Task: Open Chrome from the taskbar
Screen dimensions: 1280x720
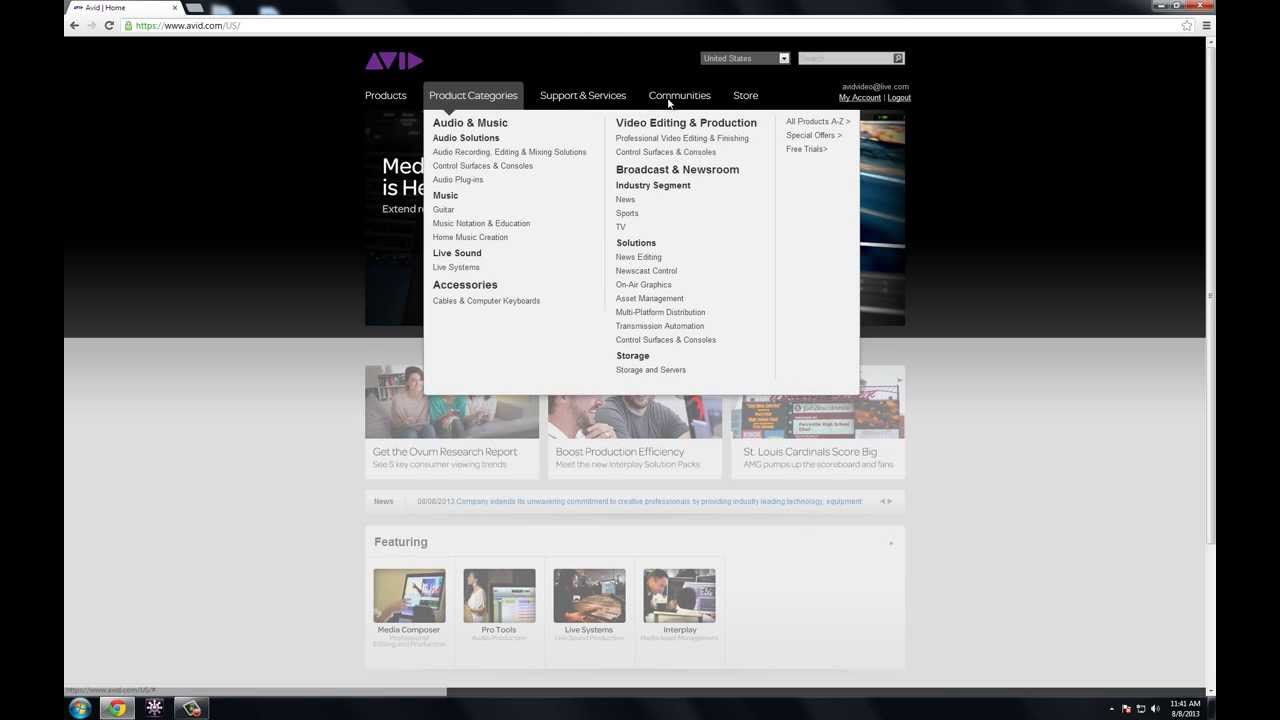Action: [x=117, y=708]
